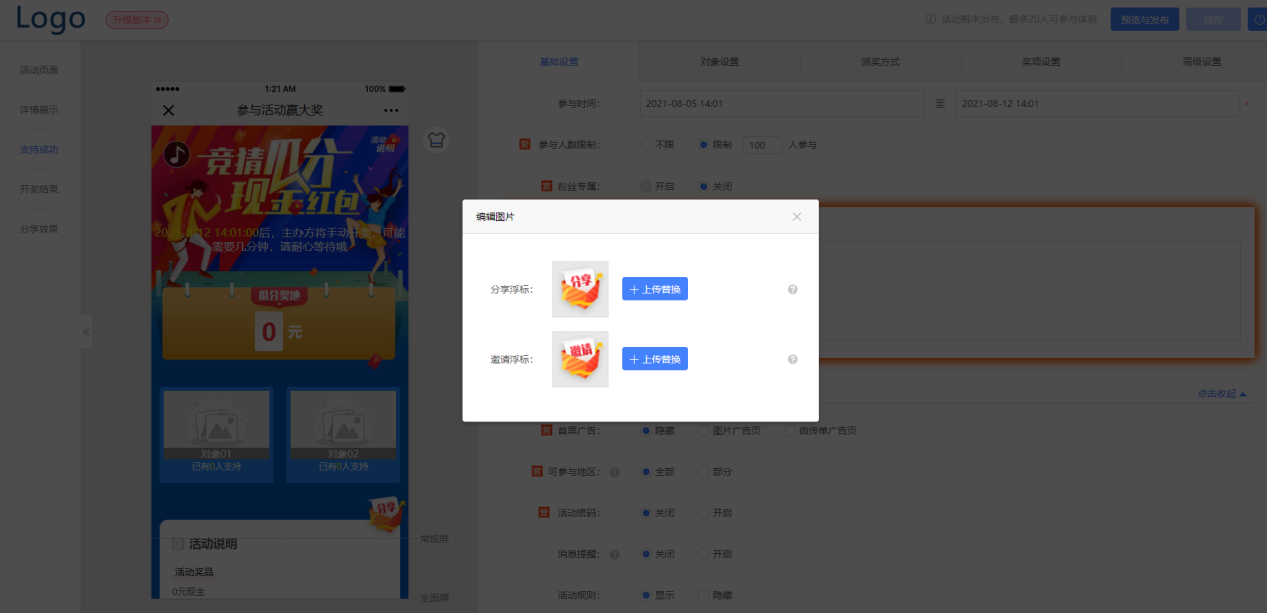Open the end date picker field
1267x613 pixels.
(x=1097, y=103)
